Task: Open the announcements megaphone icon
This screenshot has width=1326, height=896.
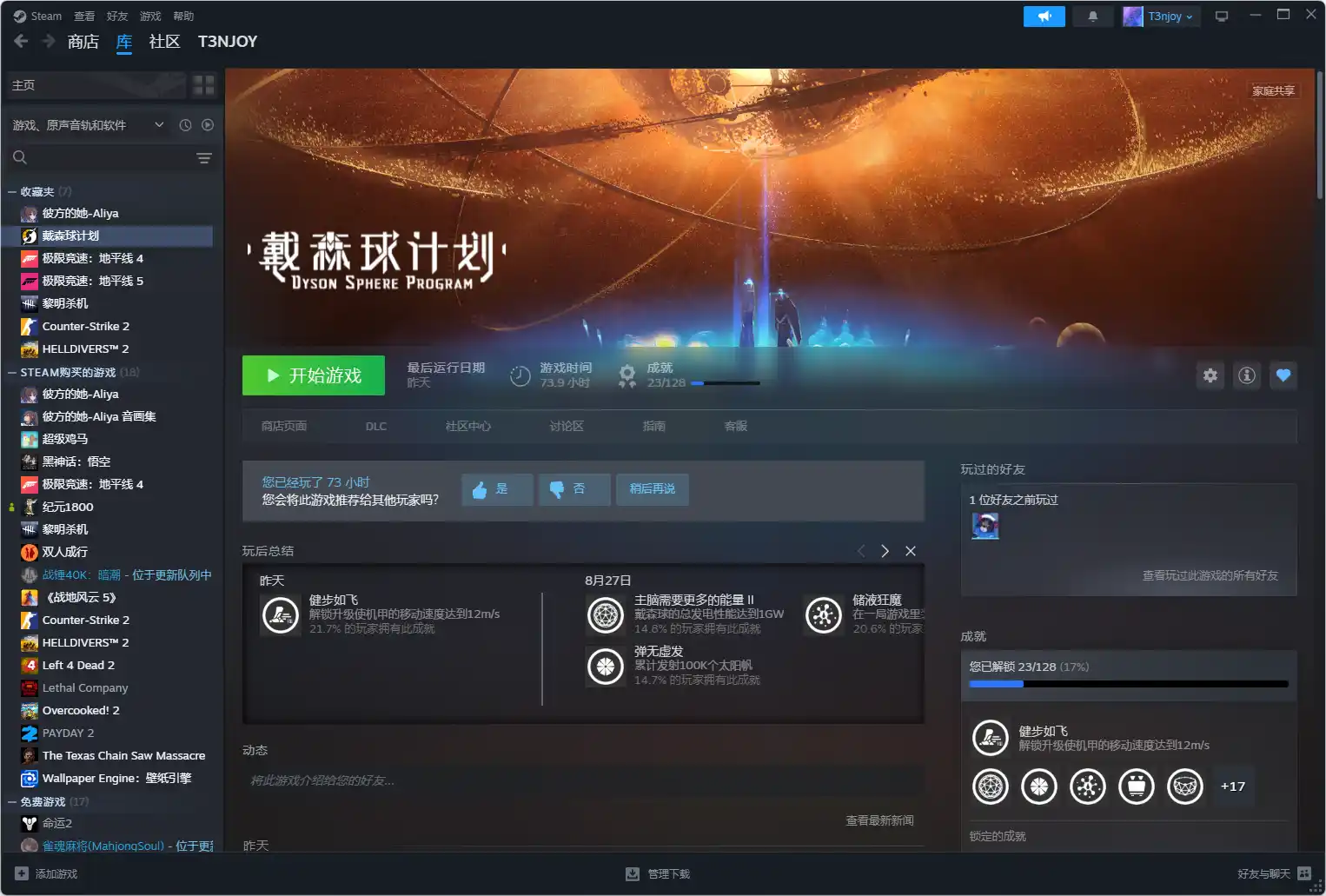Action: pyautogui.click(x=1044, y=17)
